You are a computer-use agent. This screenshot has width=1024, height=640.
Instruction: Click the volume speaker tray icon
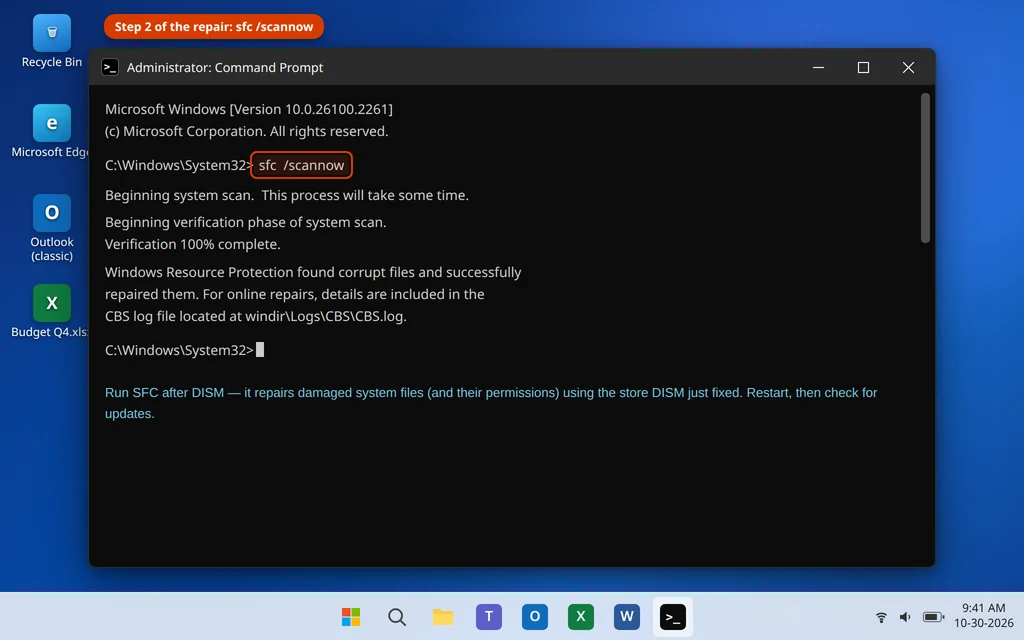click(905, 617)
